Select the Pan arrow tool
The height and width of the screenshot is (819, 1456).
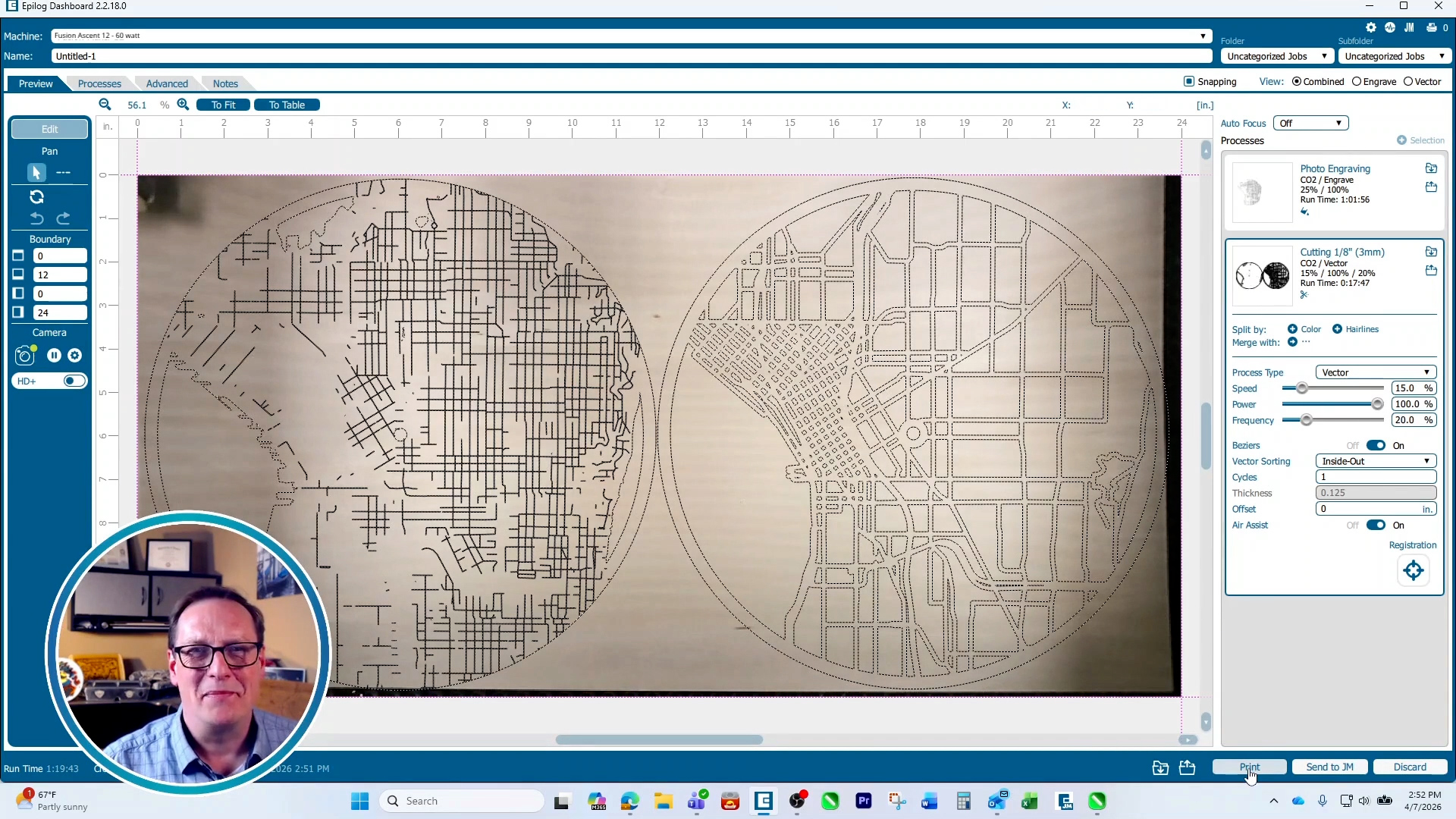36,172
